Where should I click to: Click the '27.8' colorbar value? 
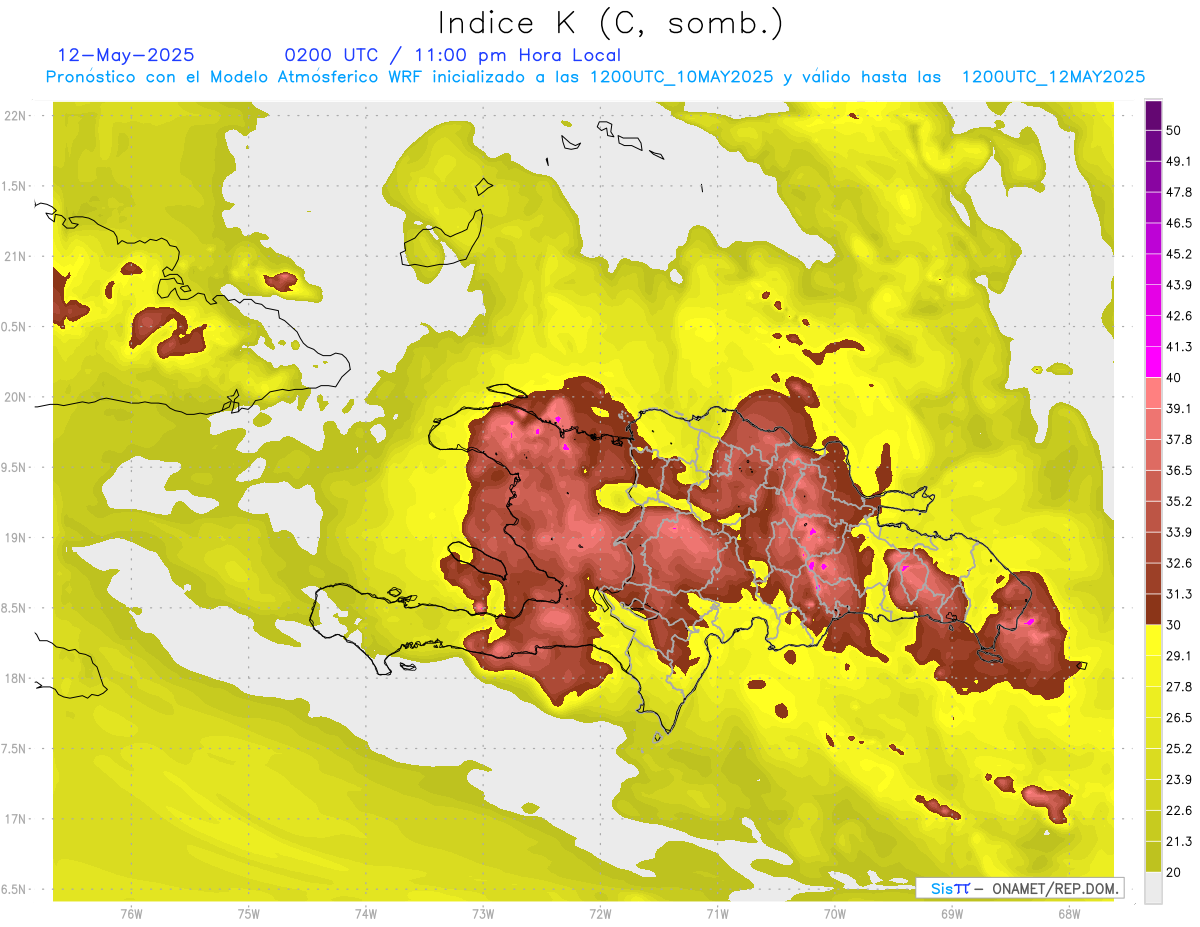point(1179,687)
